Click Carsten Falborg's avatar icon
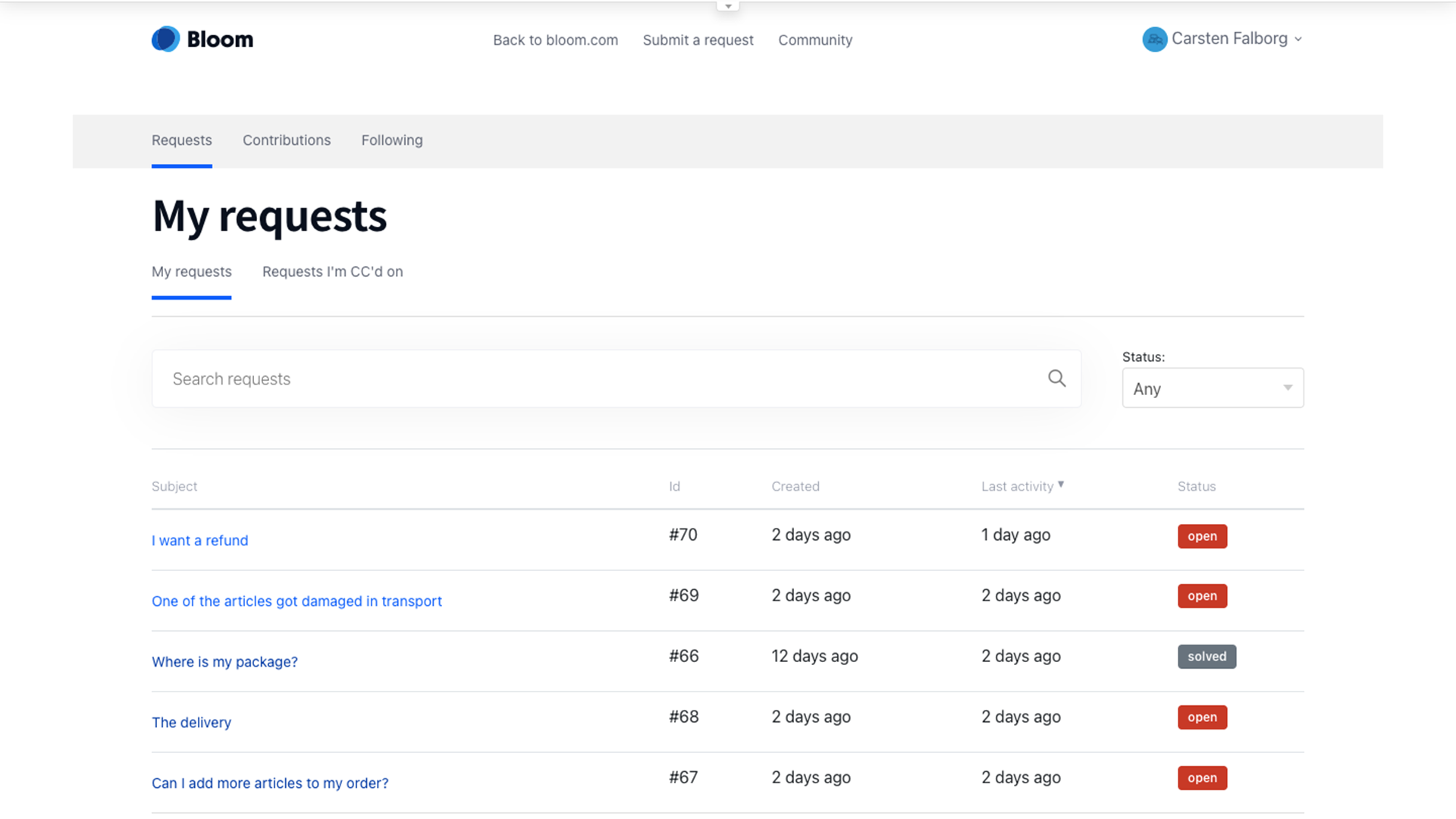This screenshot has width=1456, height=819. (1154, 39)
